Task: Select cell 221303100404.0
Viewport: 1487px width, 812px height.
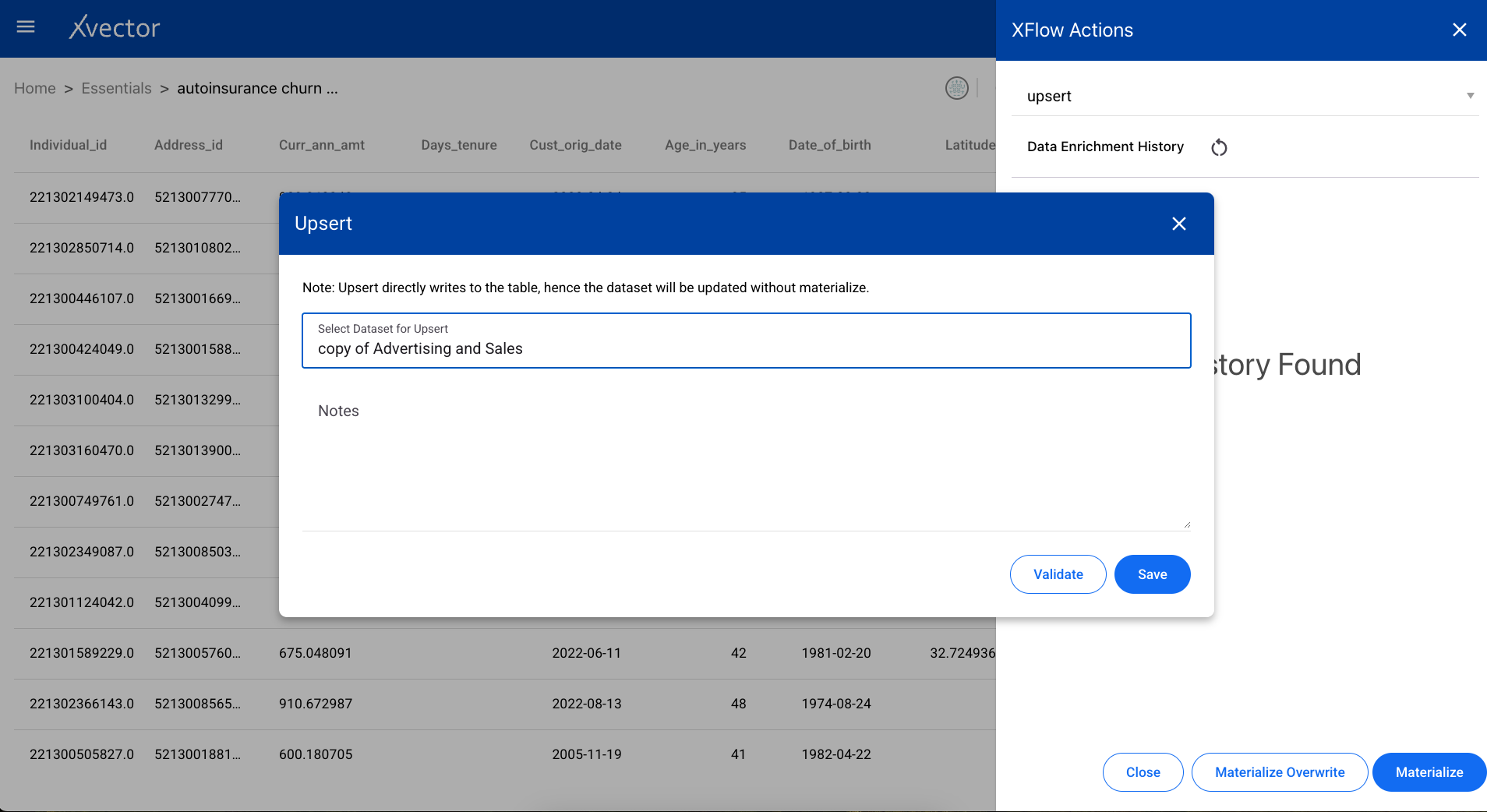Action: (82, 400)
